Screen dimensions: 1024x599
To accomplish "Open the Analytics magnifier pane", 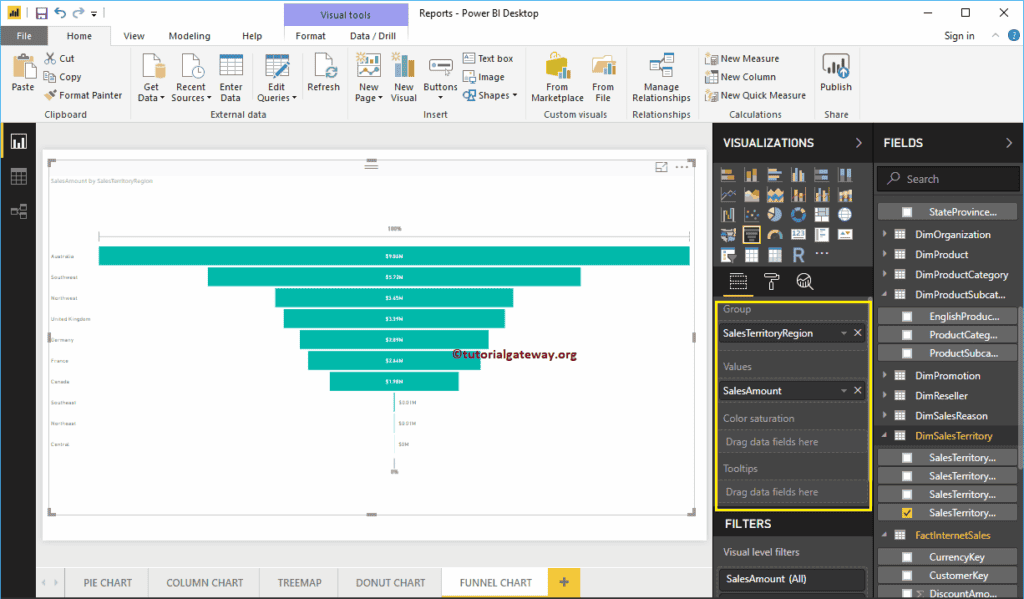I will (x=805, y=282).
